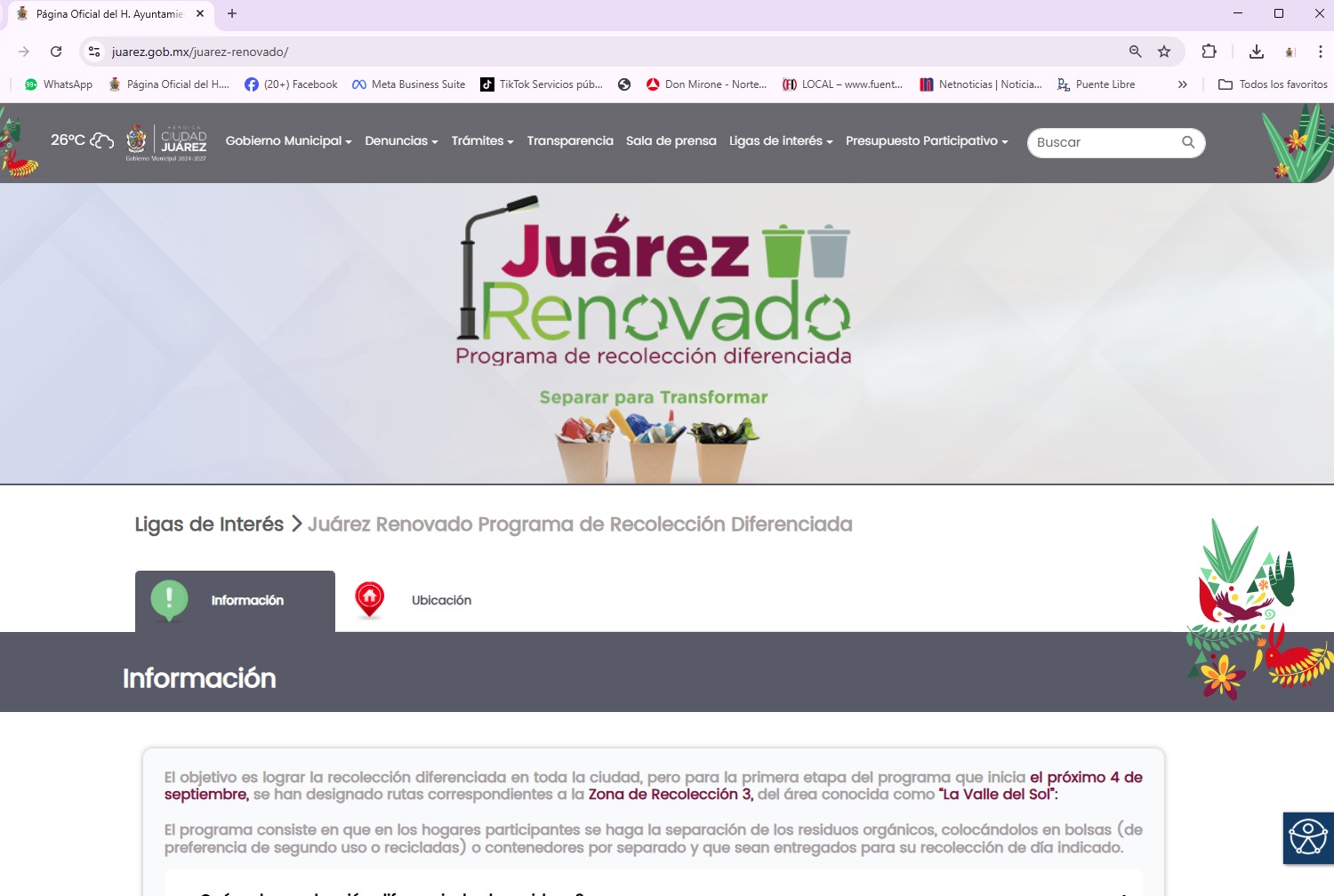
Task: Open the zoom magnifier in address bar
Action: point(1135,52)
